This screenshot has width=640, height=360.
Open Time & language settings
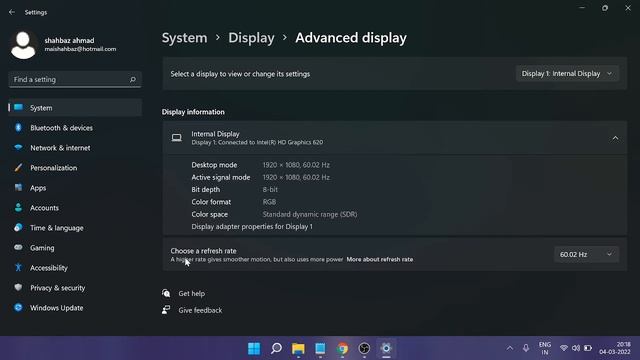pyautogui.click(x=75, y=228)
